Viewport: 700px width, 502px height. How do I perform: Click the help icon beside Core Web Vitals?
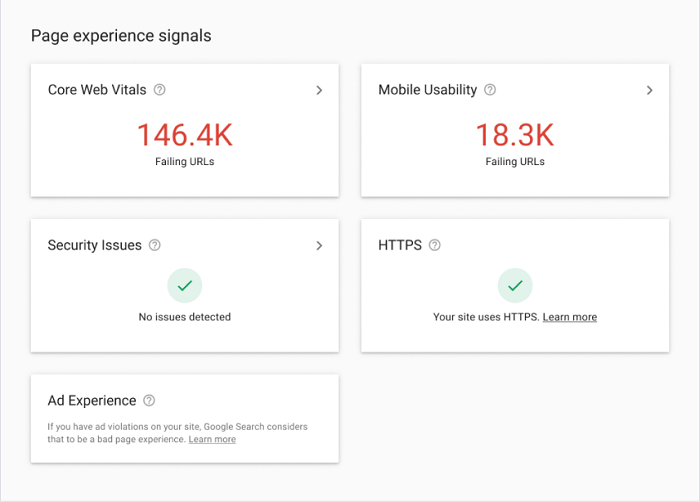pos(160,90)
